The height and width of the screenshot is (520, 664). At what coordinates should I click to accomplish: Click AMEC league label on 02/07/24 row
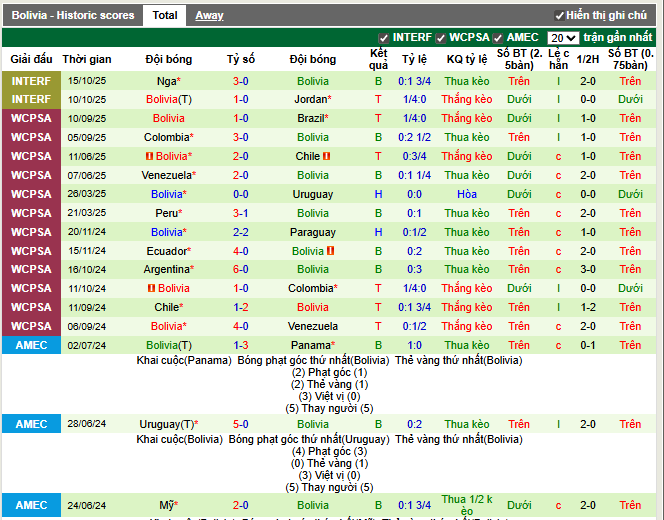click(31, 345)
